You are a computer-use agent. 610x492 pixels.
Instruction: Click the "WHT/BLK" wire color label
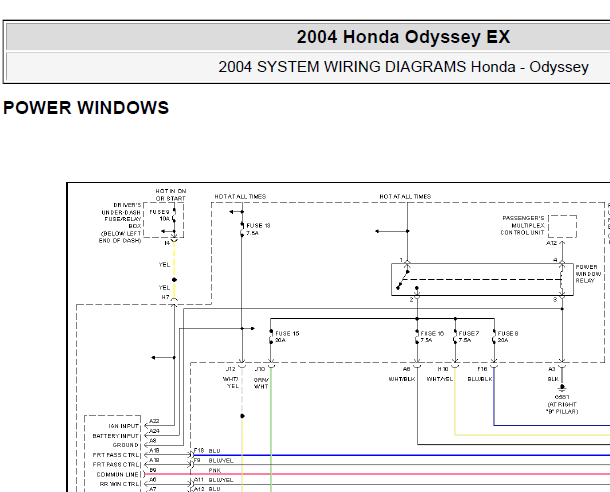402,379
